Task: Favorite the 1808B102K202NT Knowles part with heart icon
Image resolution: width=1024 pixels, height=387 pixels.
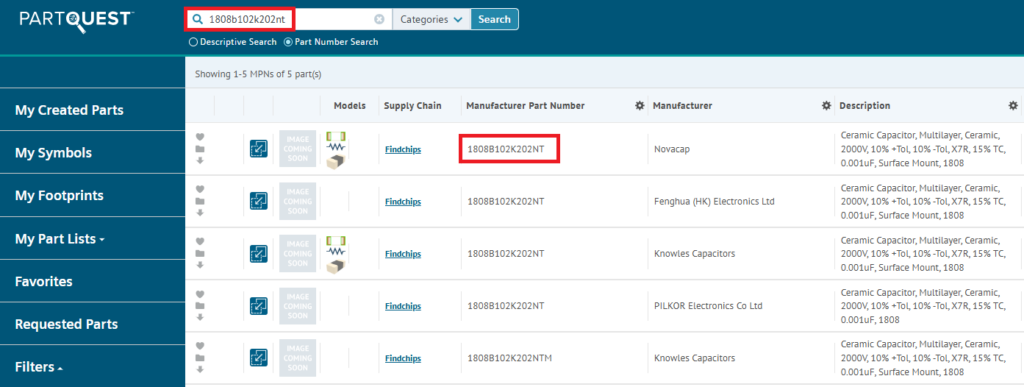Action: 200,241
